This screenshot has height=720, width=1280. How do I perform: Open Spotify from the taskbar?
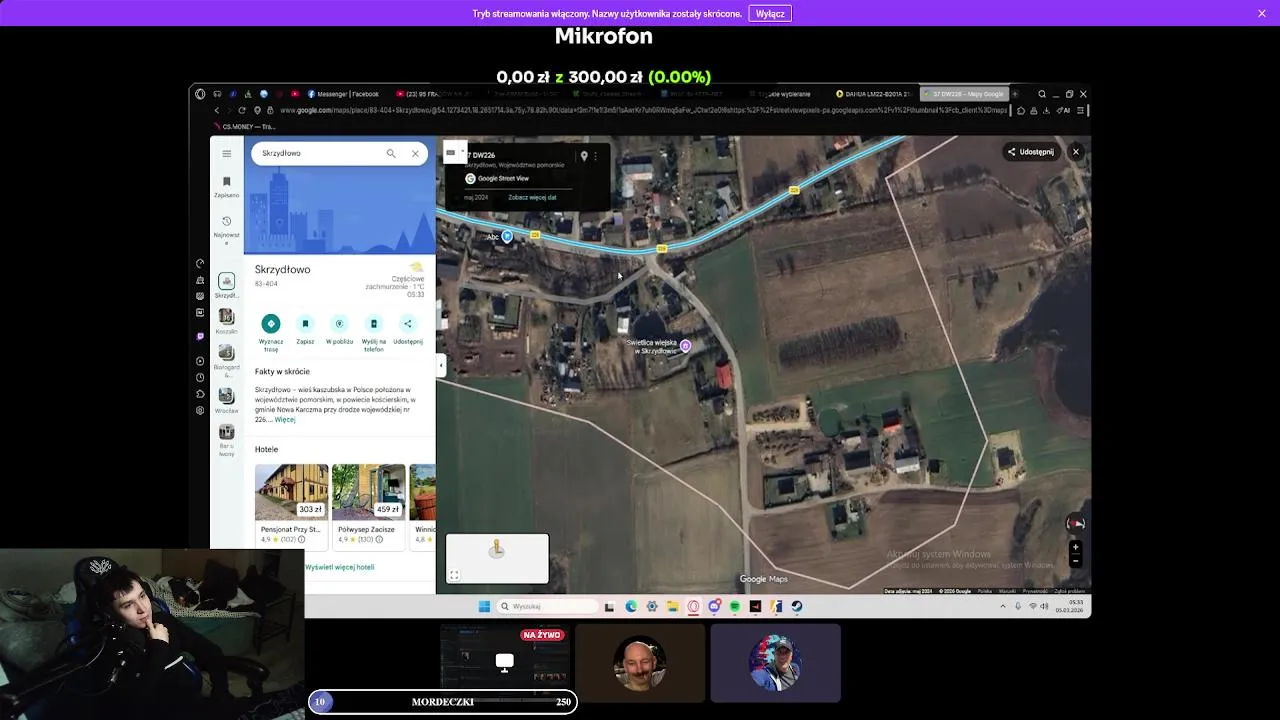tap(735, 606)
